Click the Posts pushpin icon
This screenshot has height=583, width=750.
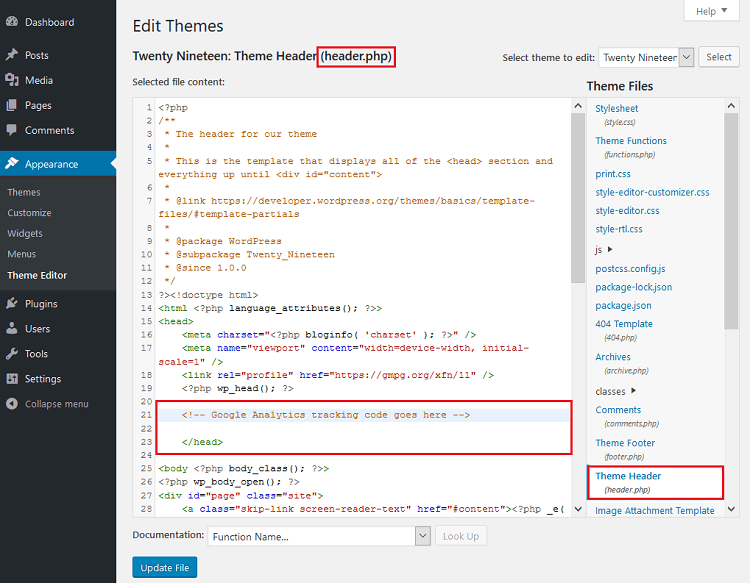click(x=12, y=55)
